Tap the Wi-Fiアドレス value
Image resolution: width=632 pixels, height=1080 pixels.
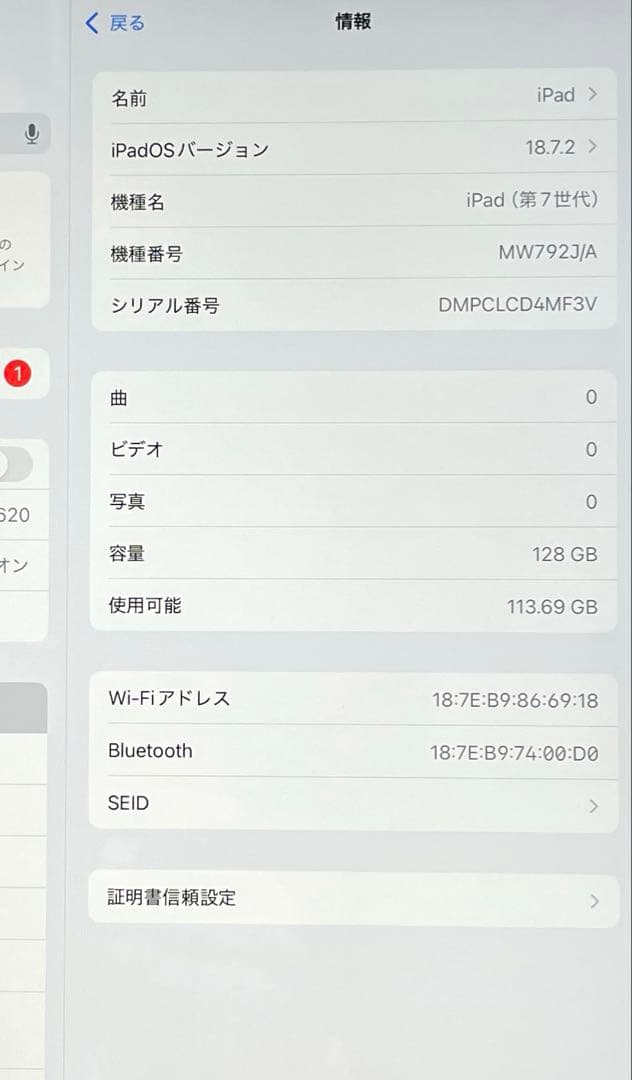[520, 698]
